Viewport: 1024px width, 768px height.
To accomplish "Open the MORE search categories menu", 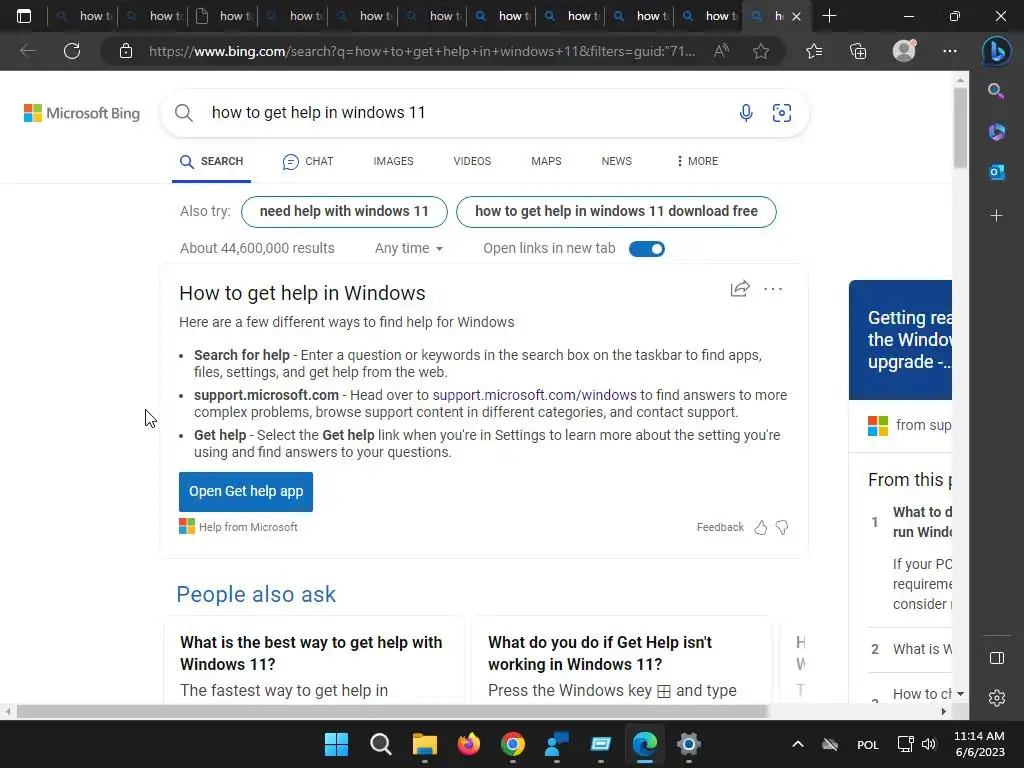I will click(697, 161).
